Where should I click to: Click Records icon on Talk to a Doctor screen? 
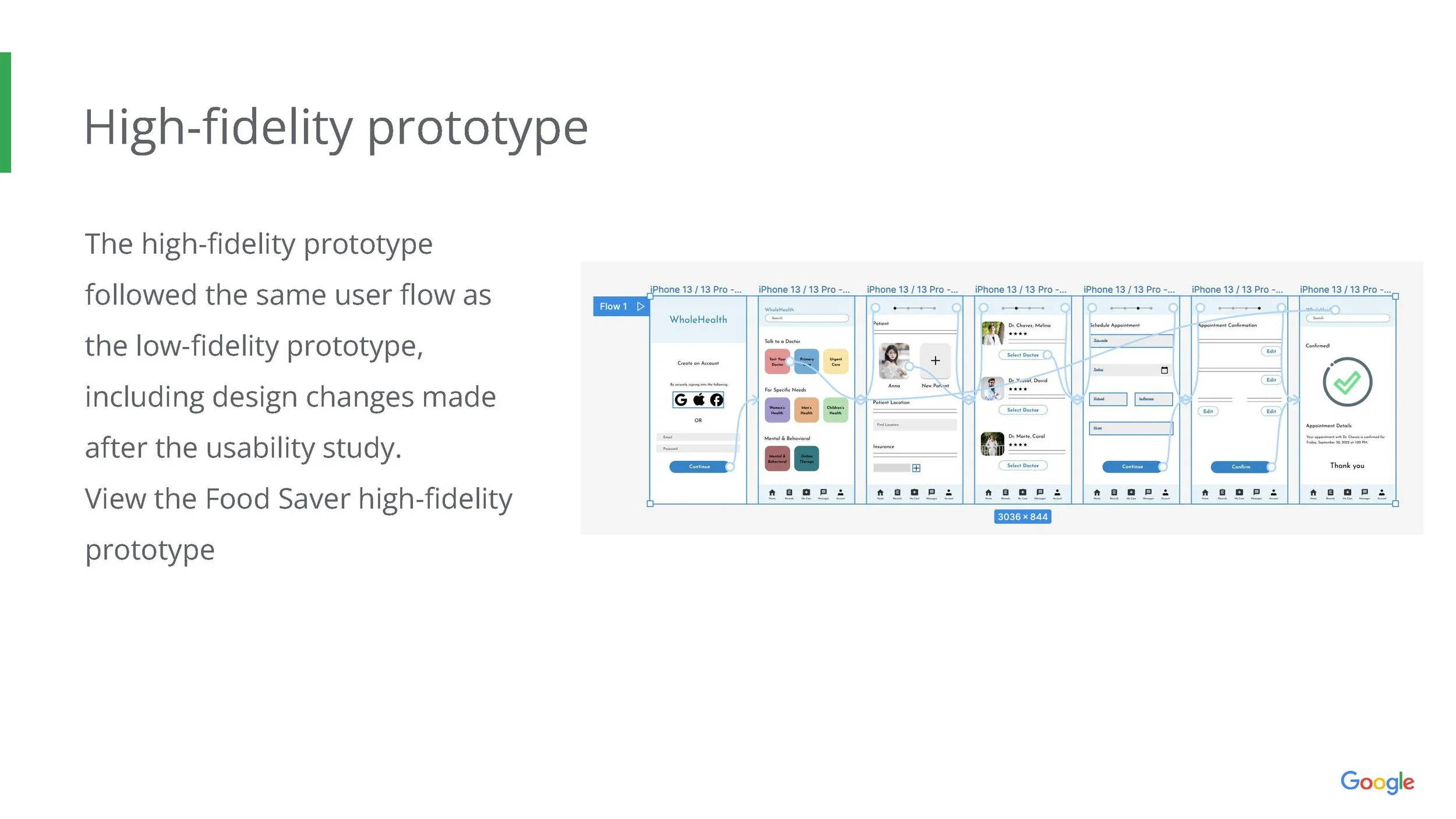pyautogui.click(x=789, y=493)
